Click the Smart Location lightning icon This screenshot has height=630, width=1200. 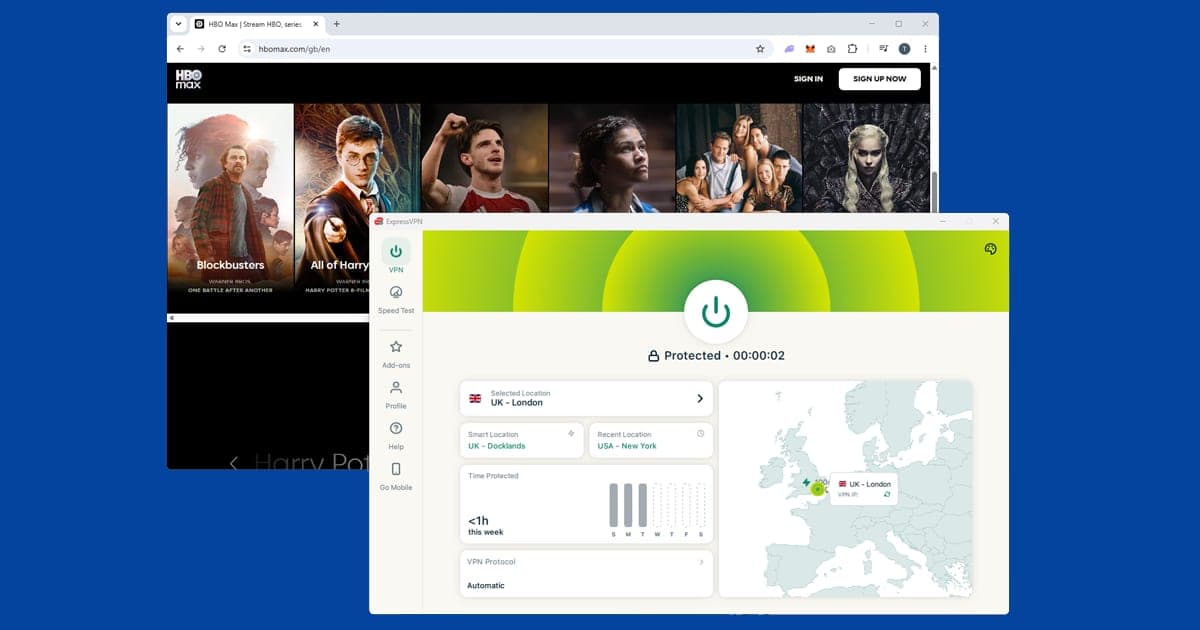[x=571, y=434]
